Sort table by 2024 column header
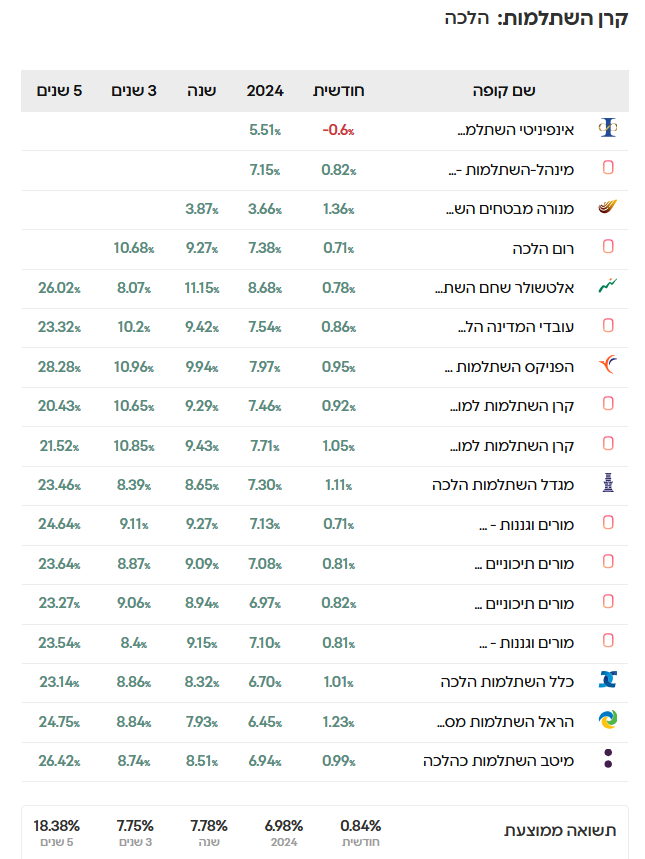Viewport: 645px width, 859px height. pyautogui.click(x=265, y=90)
